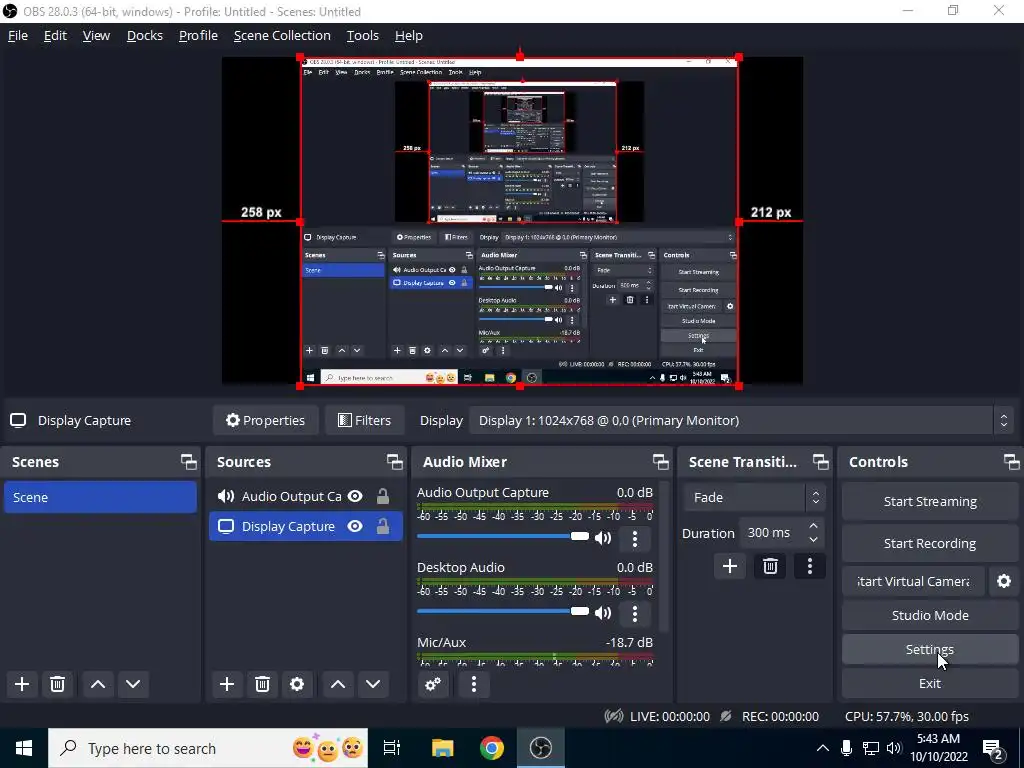Open source properties gear in Sources panel
Image resolution: width=1024 pixels, height=768 pixels.
point(297,684)
